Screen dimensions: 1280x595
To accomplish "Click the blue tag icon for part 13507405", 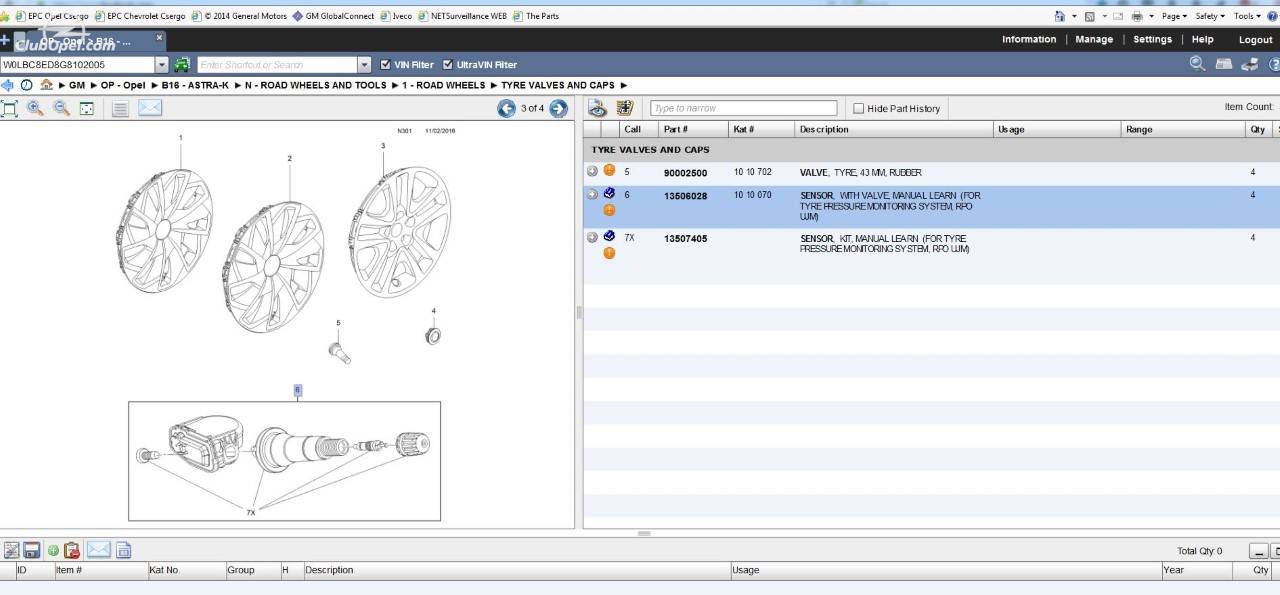I will tap(609, 236).
